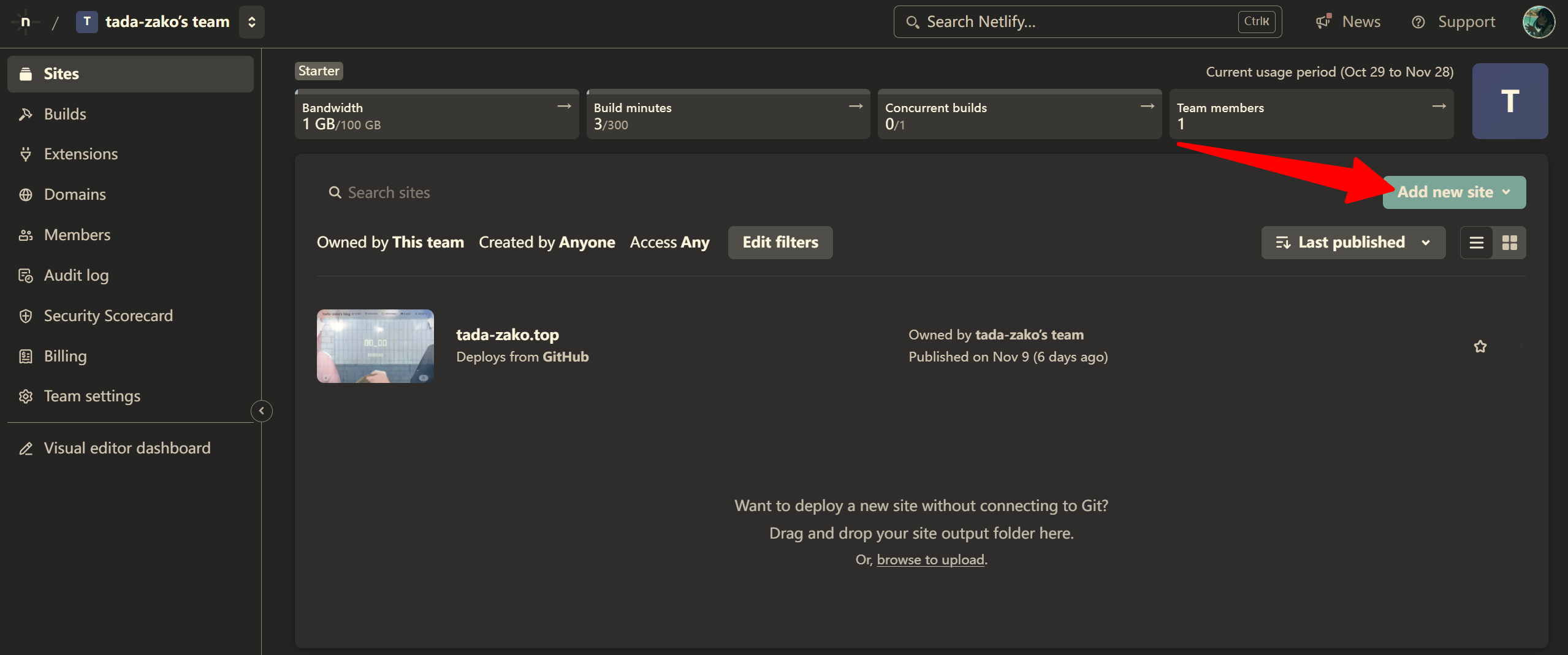Switch to grid view layout
Screen dimensions: 1568x655
pos(1509,243)
